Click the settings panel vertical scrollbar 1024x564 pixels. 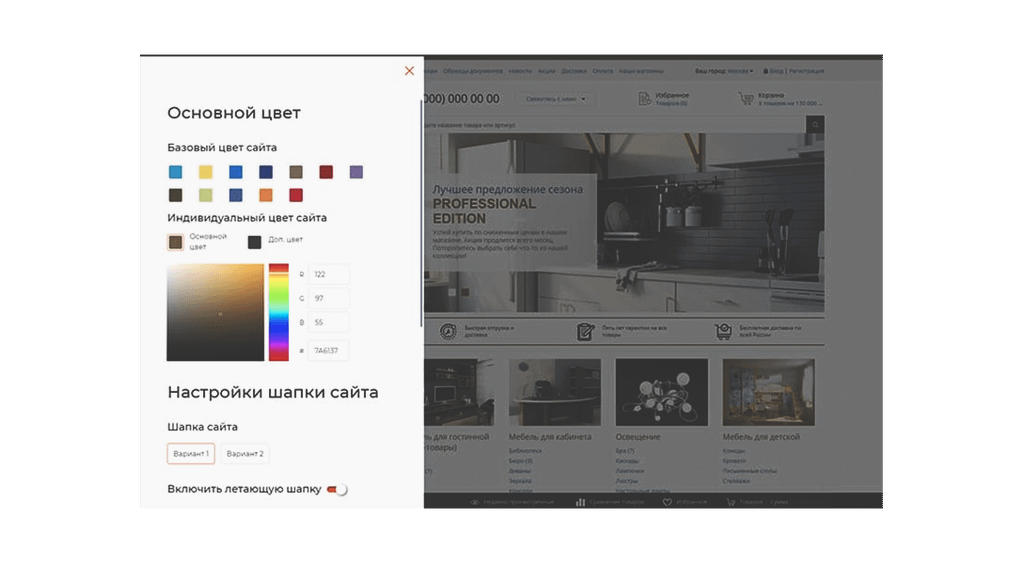click(x=421, y=213)
